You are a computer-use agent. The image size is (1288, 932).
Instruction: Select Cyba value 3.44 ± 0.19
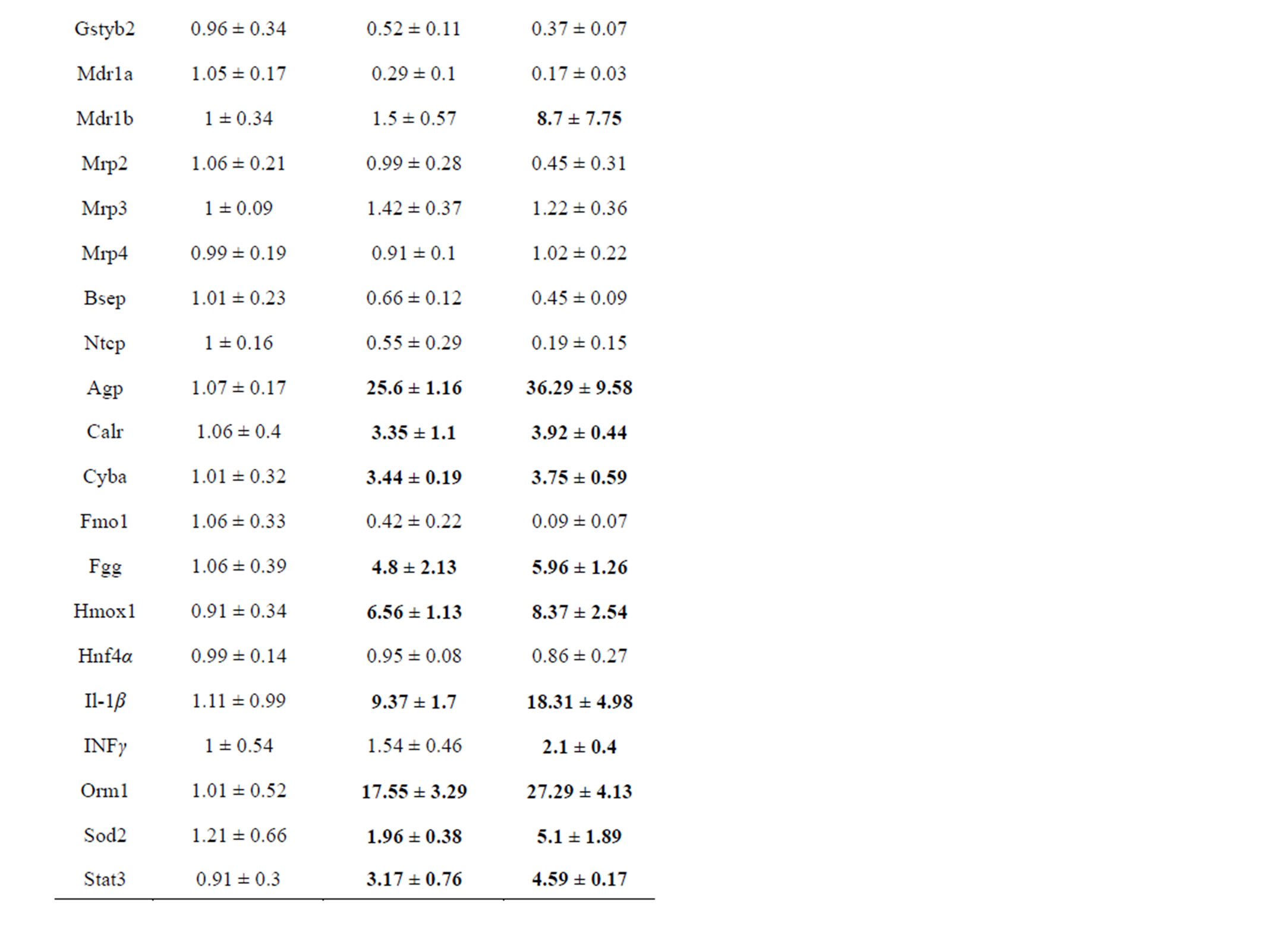click(x=414, y=477)
